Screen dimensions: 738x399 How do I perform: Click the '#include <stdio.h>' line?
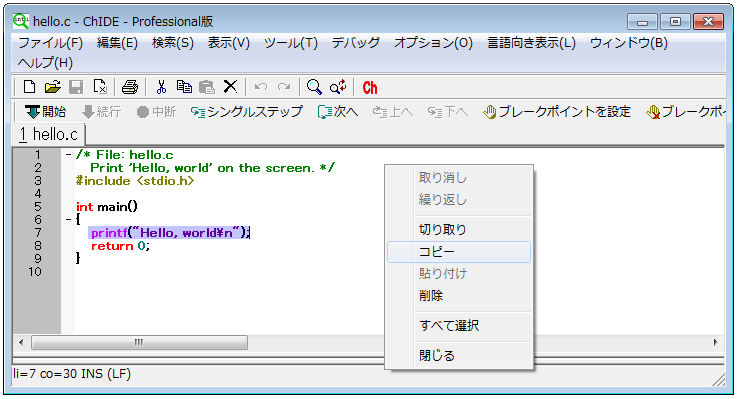pos(135,181)
